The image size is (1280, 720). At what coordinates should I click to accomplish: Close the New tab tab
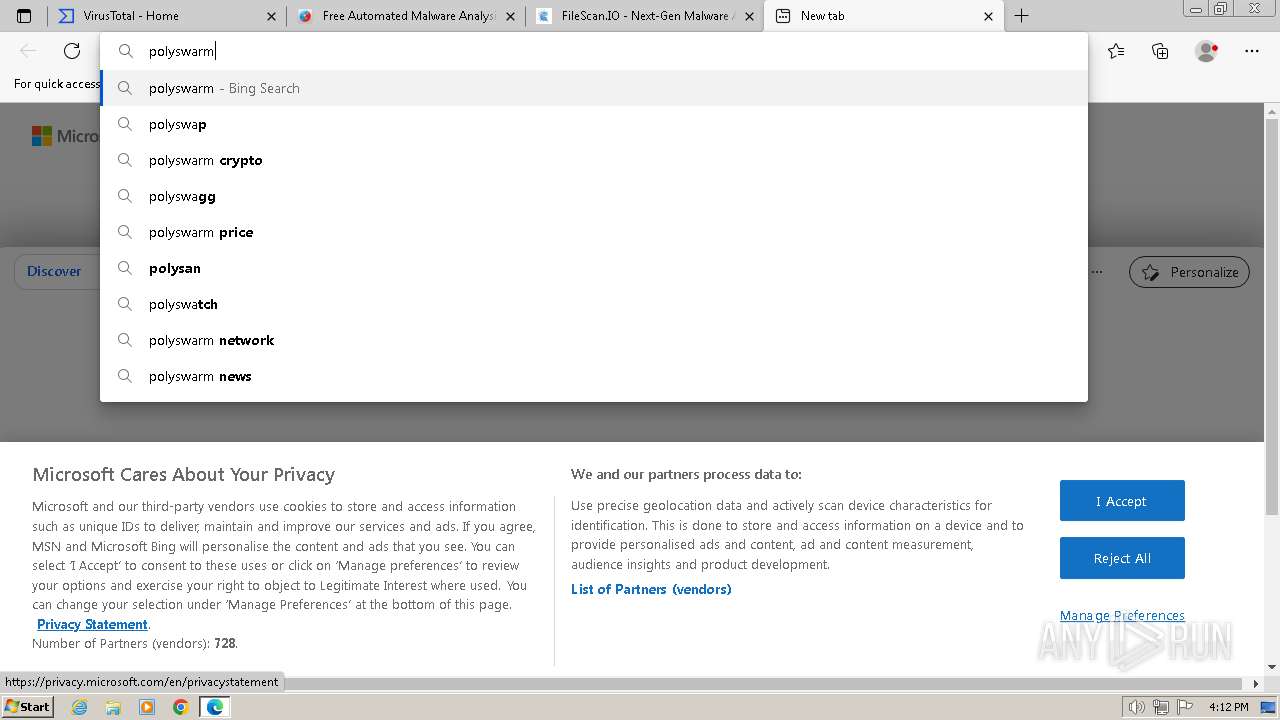(x=988, y=16)
